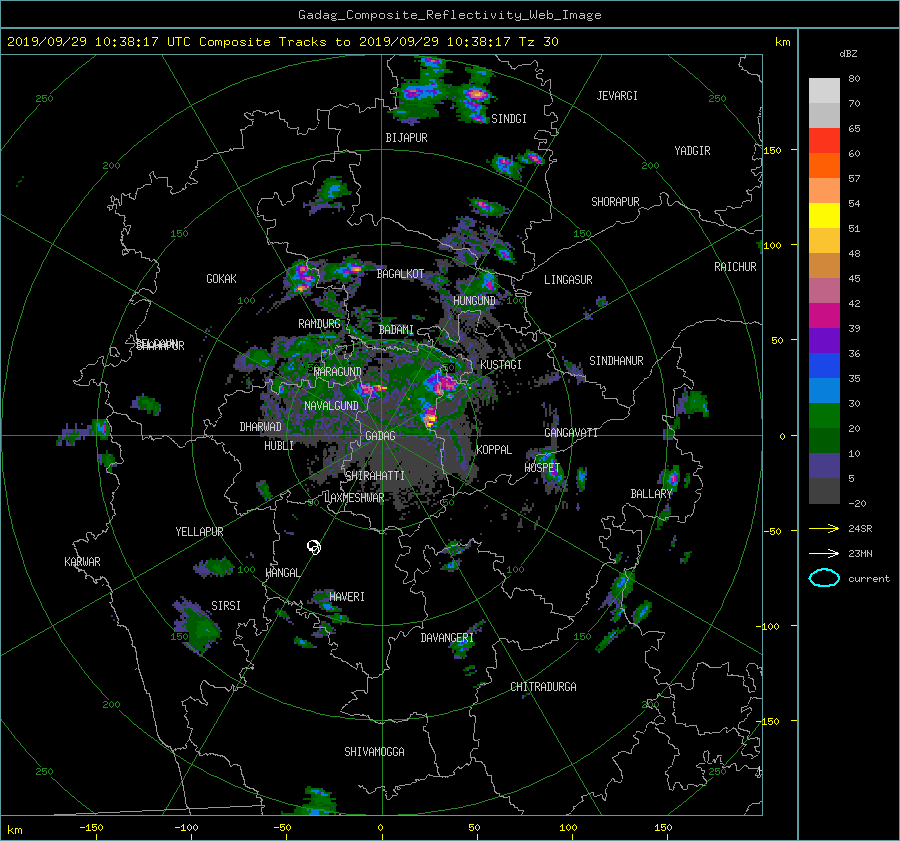Click the dBZ legend heading
The image size is (900, 841).
pos(848,54)
